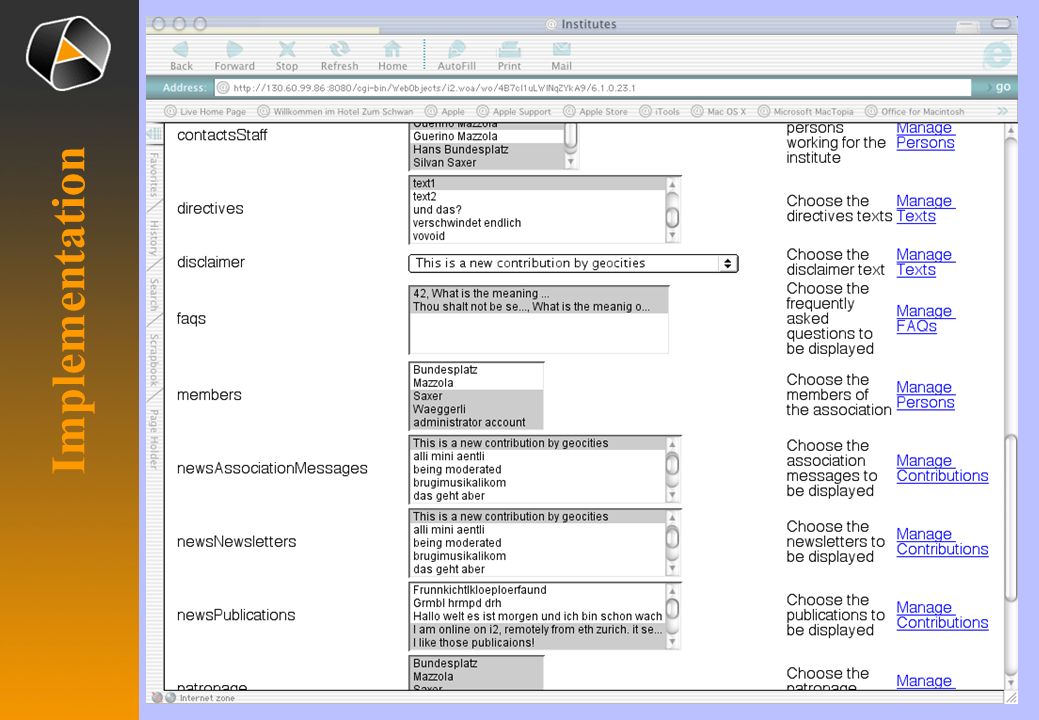Select Silvan Saxer in contactsStaff list

click(487, 163)
